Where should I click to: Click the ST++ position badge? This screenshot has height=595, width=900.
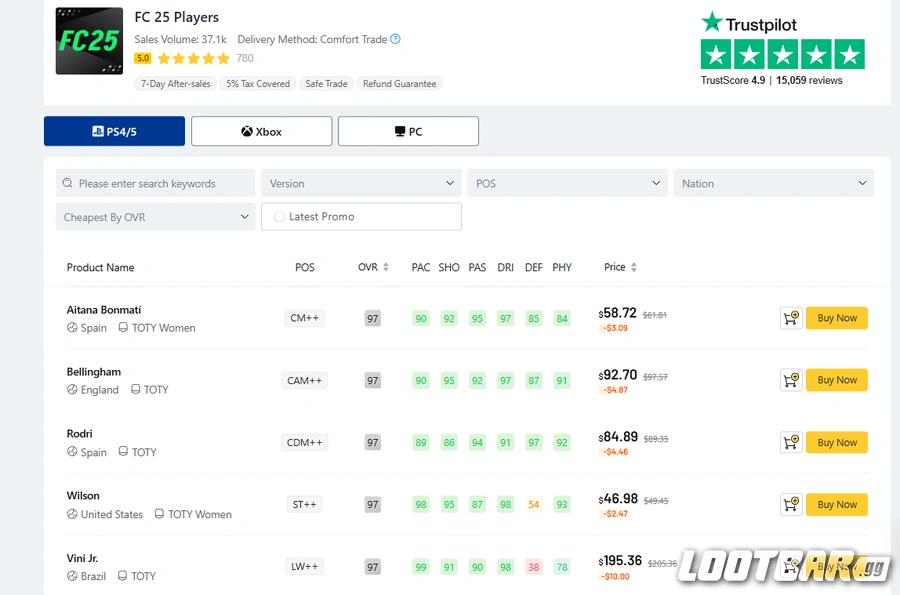(x=304, y=504)
